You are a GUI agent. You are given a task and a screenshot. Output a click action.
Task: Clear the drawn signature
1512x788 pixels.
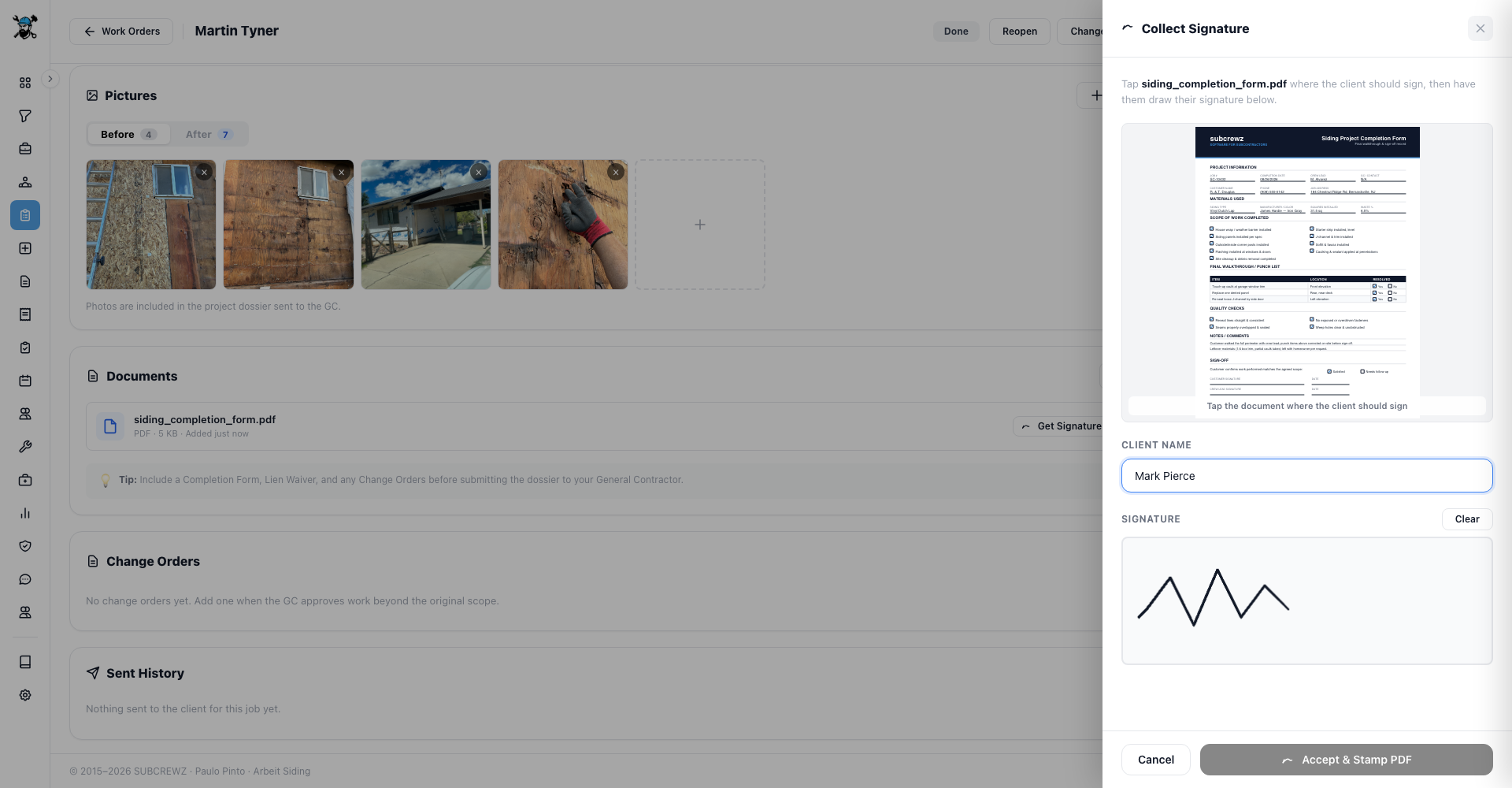tap(1467, 519)
